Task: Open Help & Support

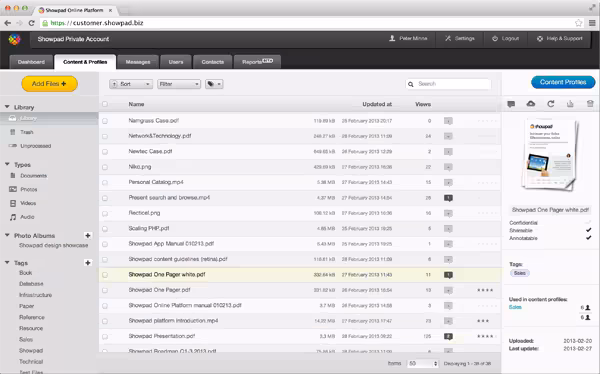Action: [559, 39]
